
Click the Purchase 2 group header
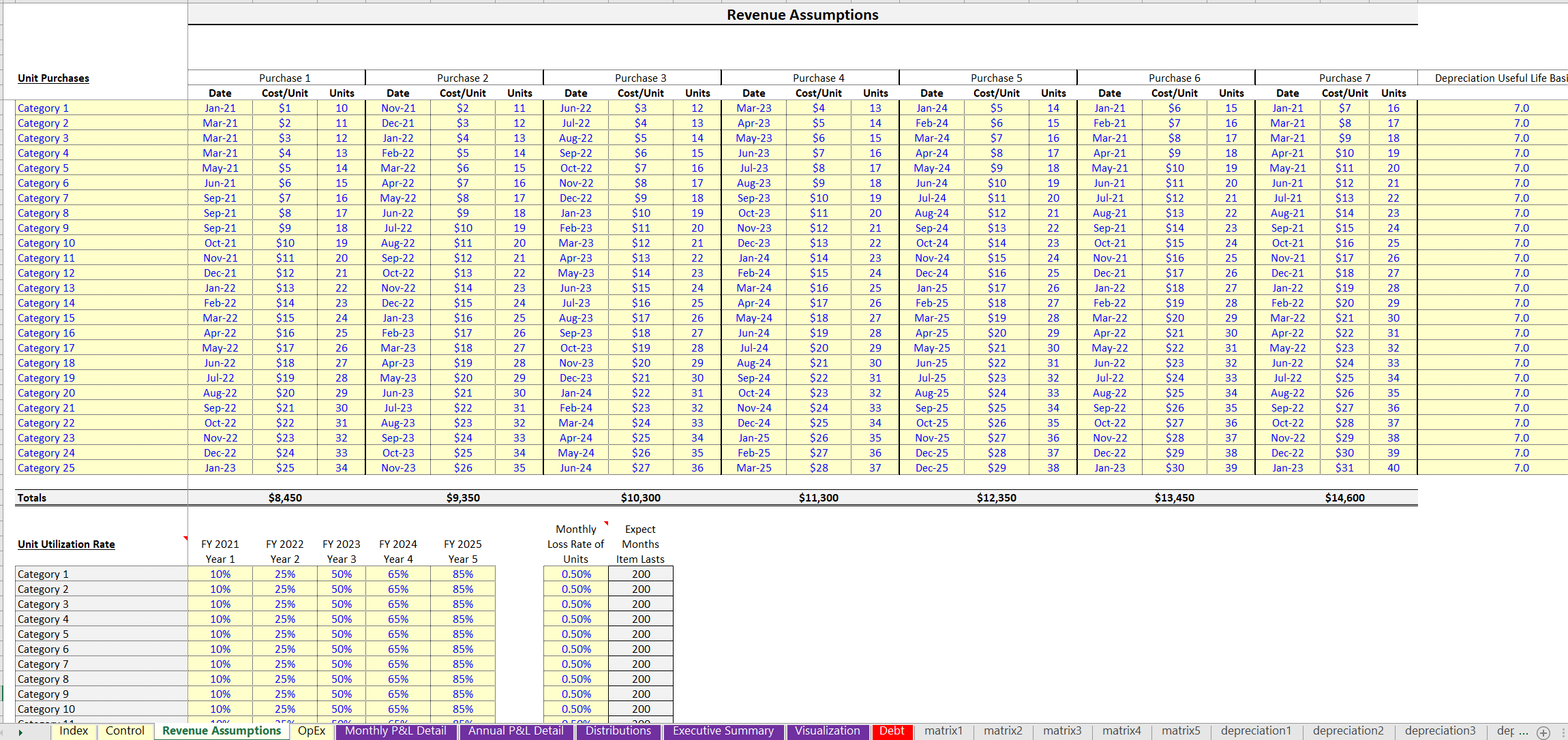point(462,78)
